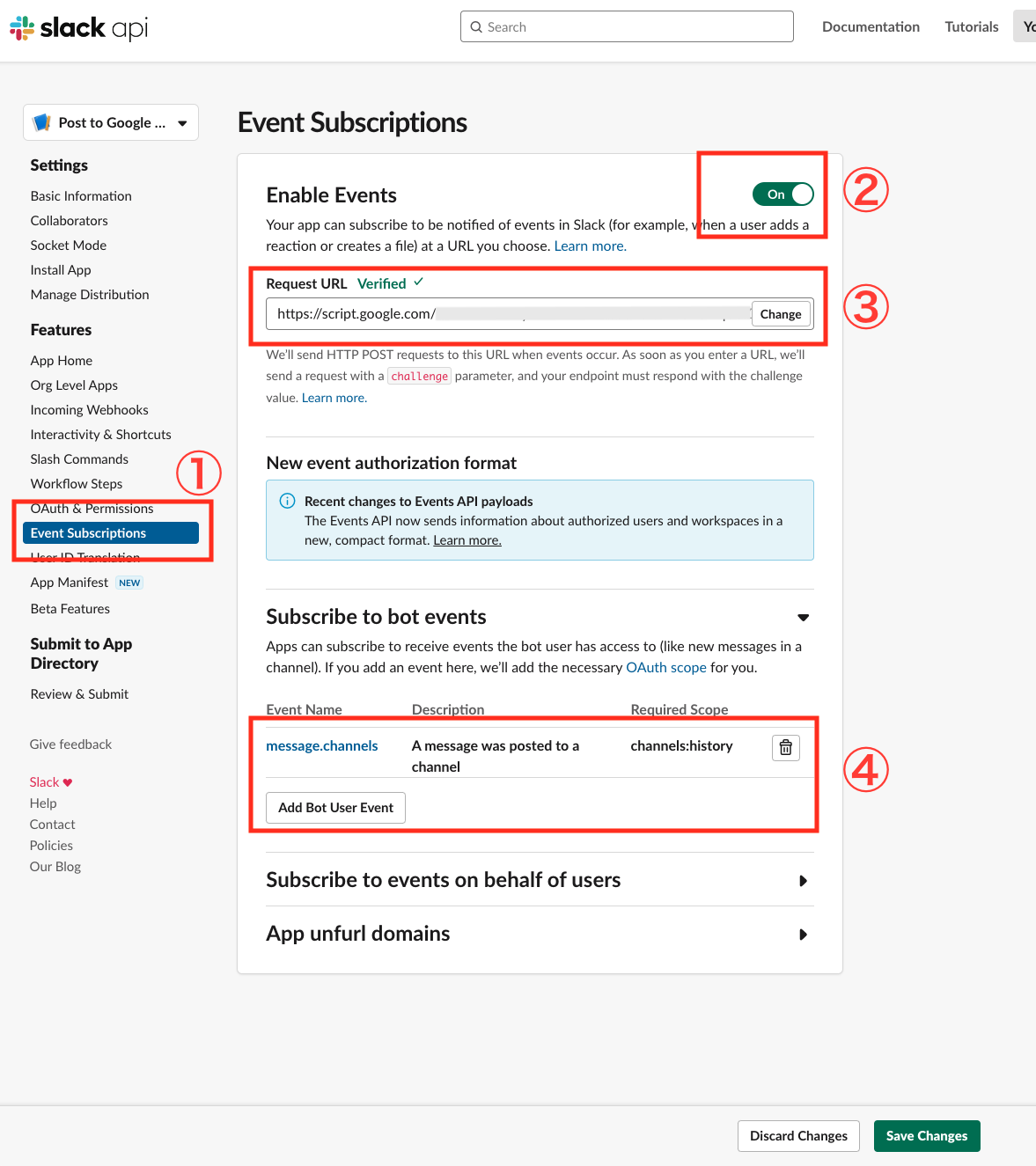Click the NEW badge beside App Manifest

(x=129, y=582)
